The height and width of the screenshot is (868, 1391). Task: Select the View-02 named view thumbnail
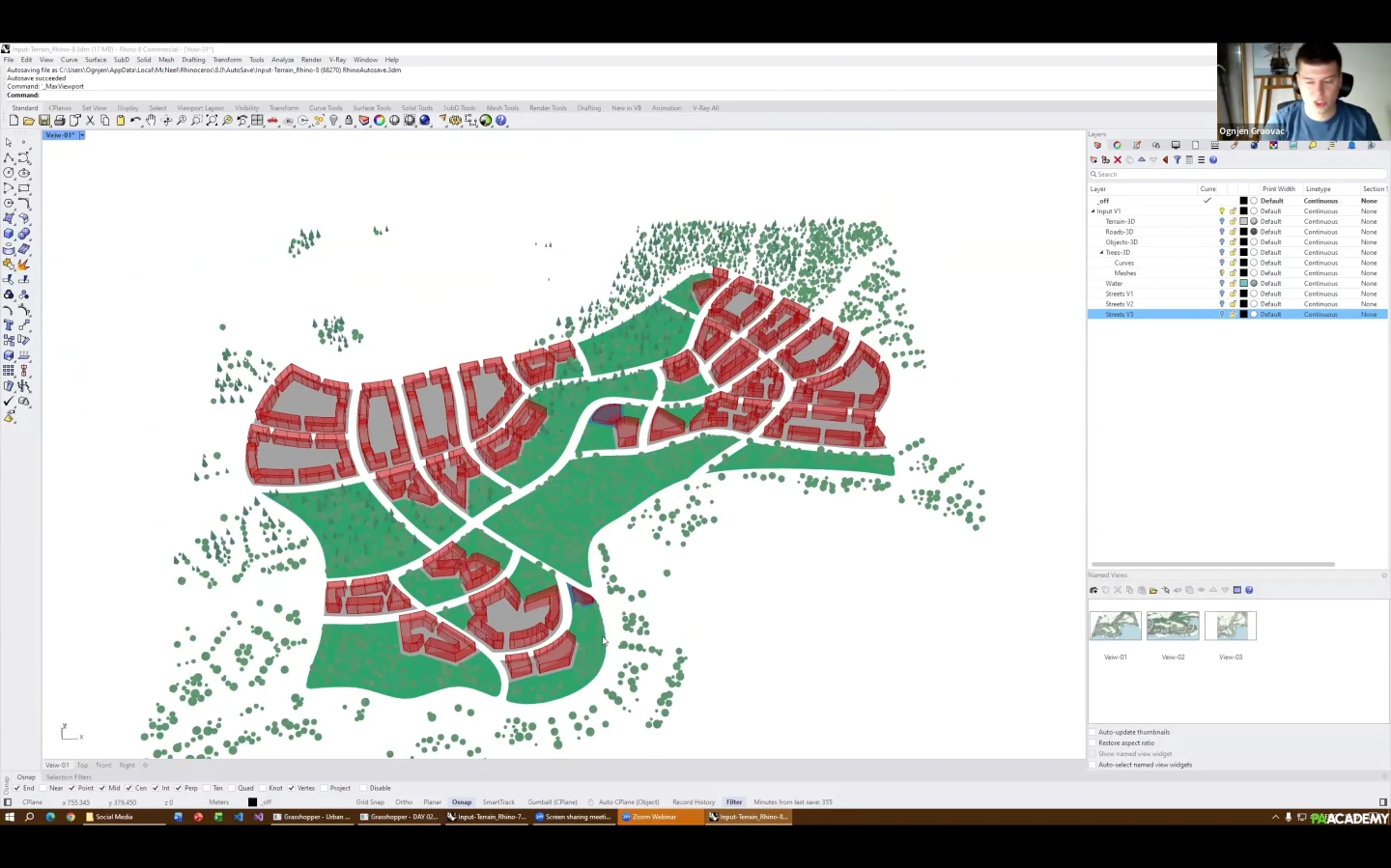point(1173,626)
